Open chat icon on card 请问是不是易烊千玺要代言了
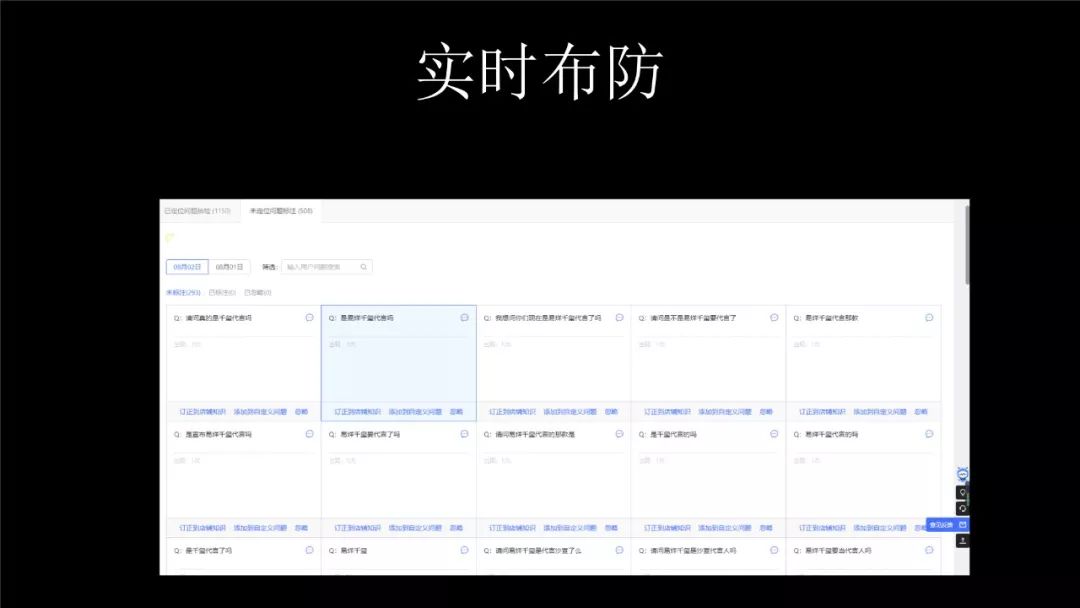 (x=774, y=317)
